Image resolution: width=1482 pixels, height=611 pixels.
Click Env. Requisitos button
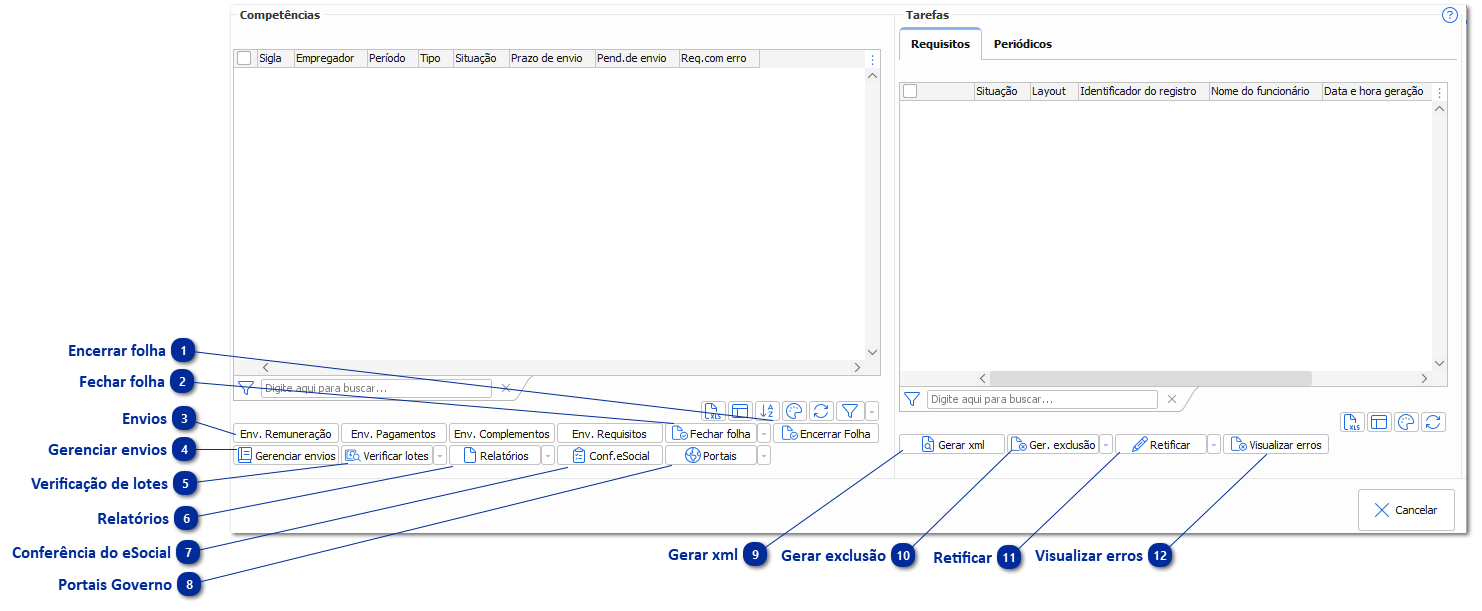(x=609, y=434)
